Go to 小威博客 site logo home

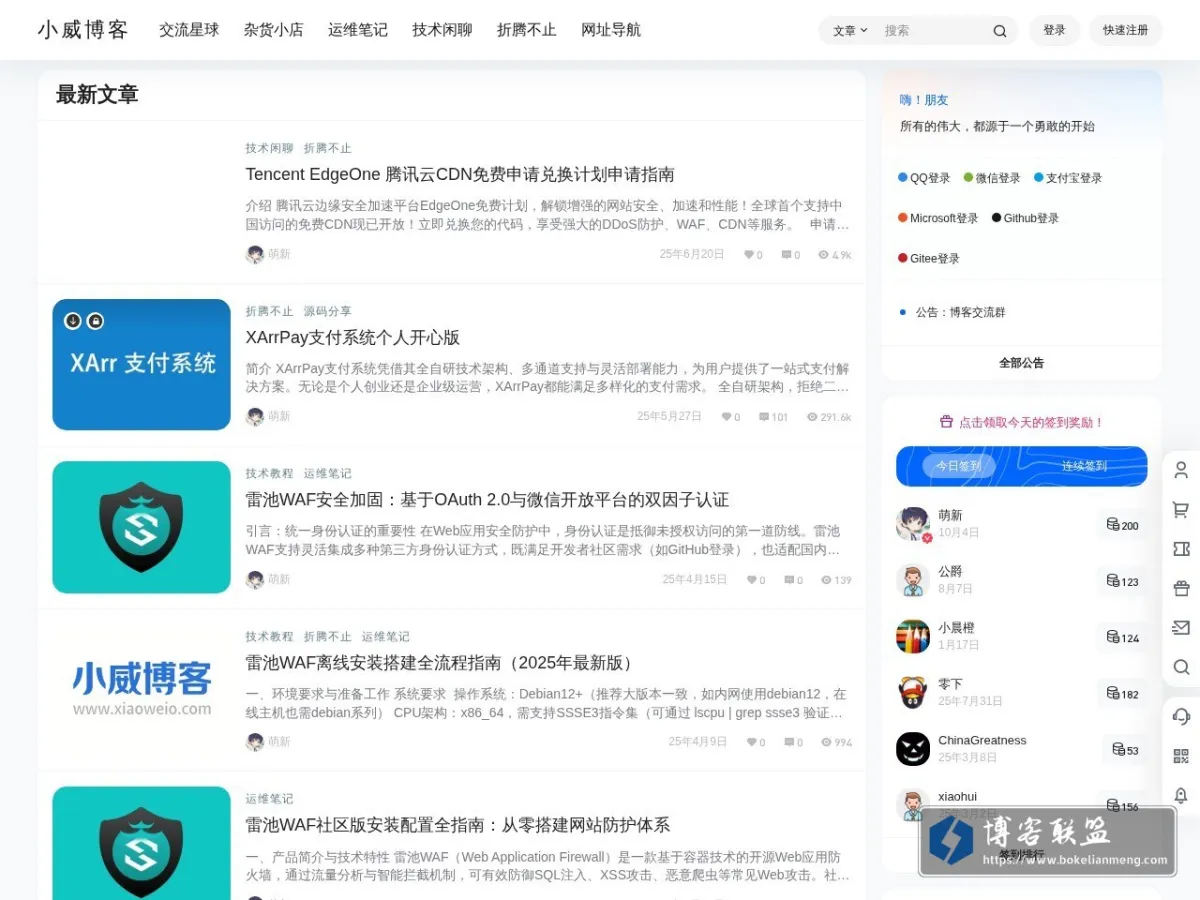(x=83, y=30)
